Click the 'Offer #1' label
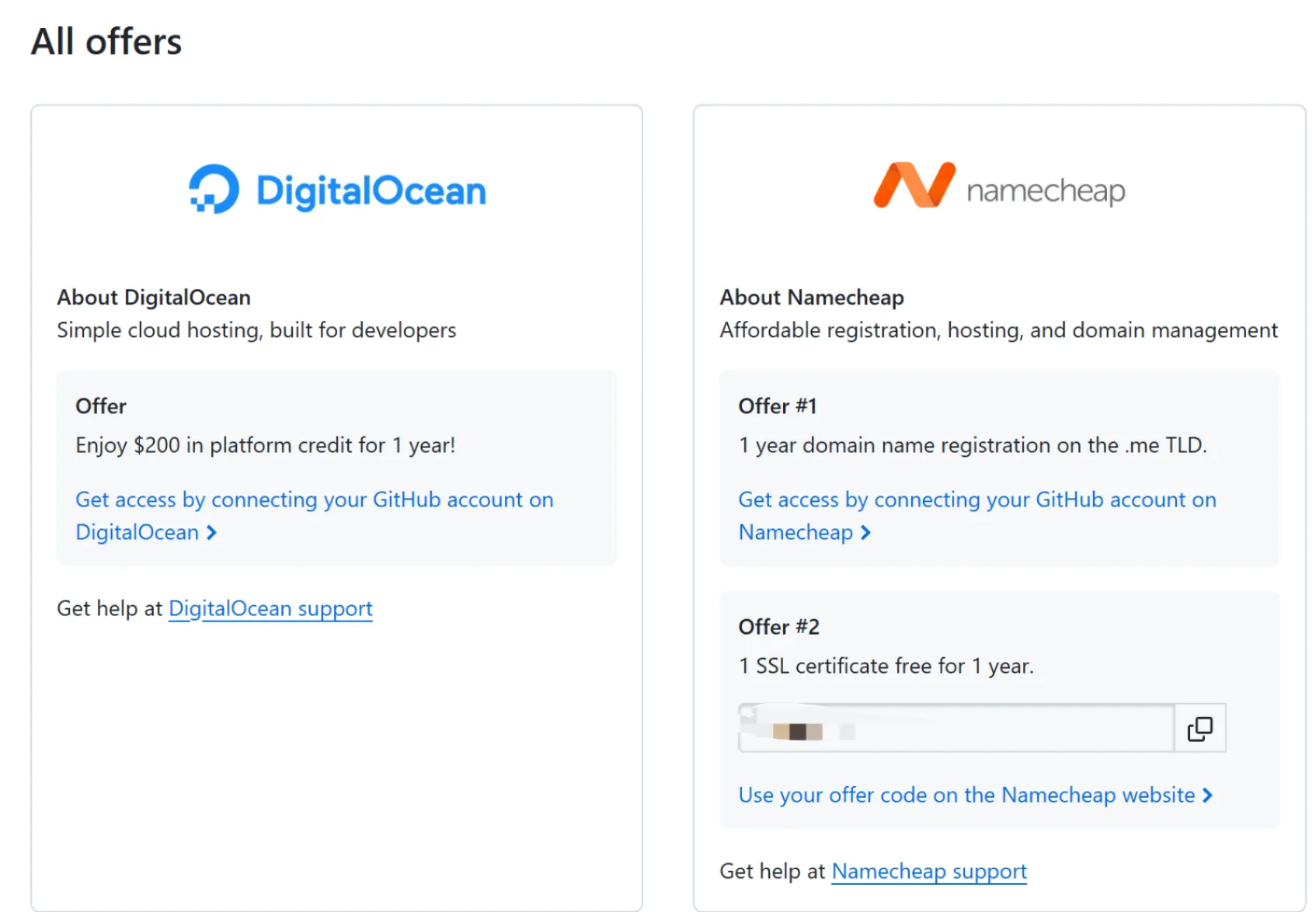 click(x=777, y=406)
